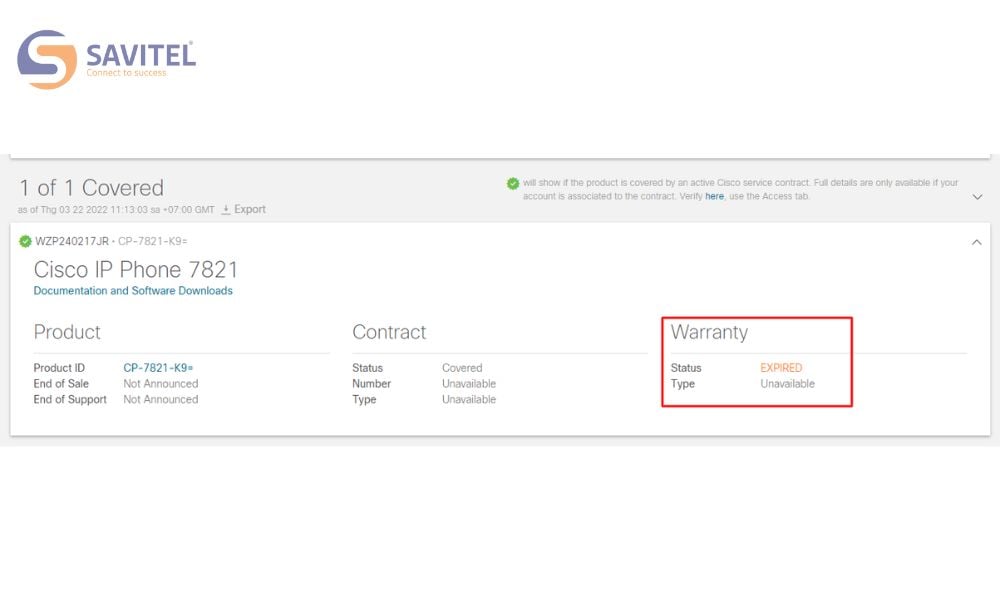Screen dimensions: 1000x600
Task: Click the Export button
Action: pos(243,209)
